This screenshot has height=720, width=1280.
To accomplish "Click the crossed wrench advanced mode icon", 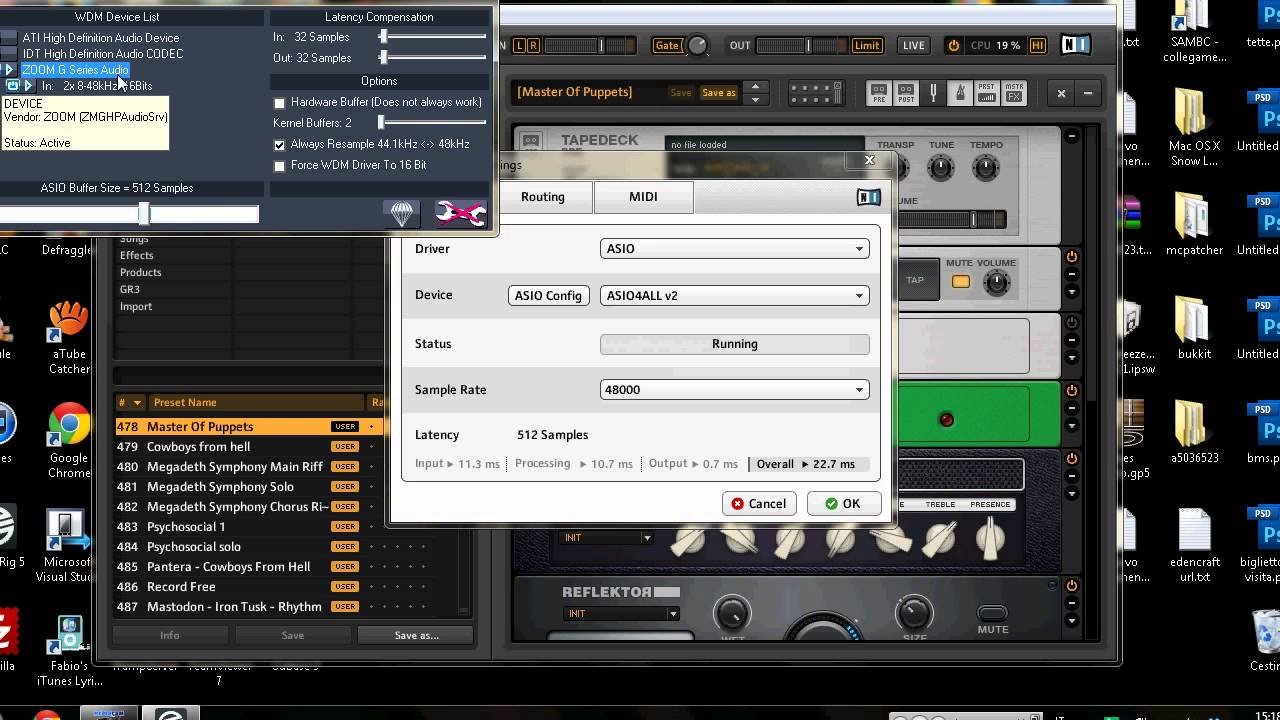I will [x=460, y=212].
